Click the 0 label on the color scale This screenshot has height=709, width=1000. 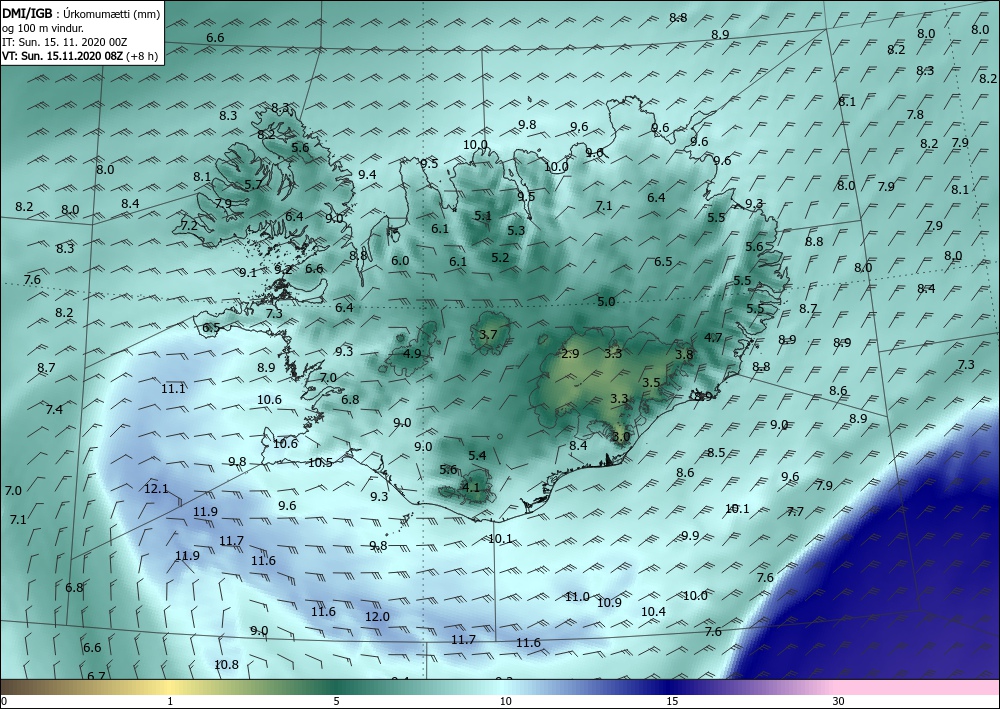(4, 701)
